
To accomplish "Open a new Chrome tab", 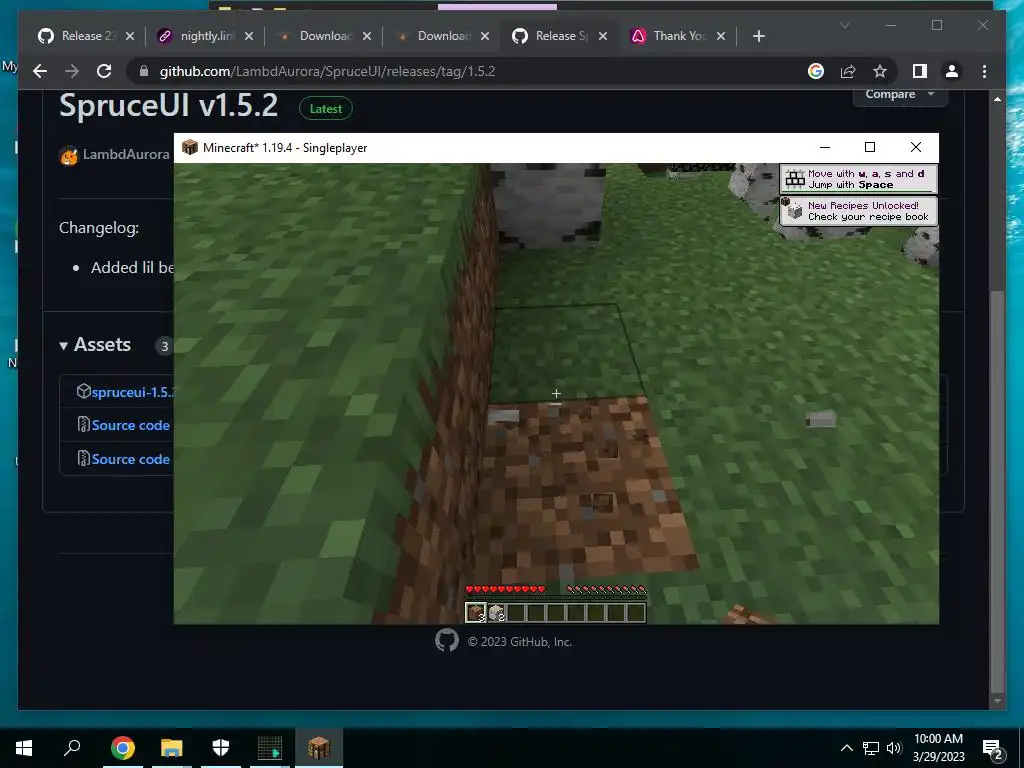I will [x=758, y=36].
